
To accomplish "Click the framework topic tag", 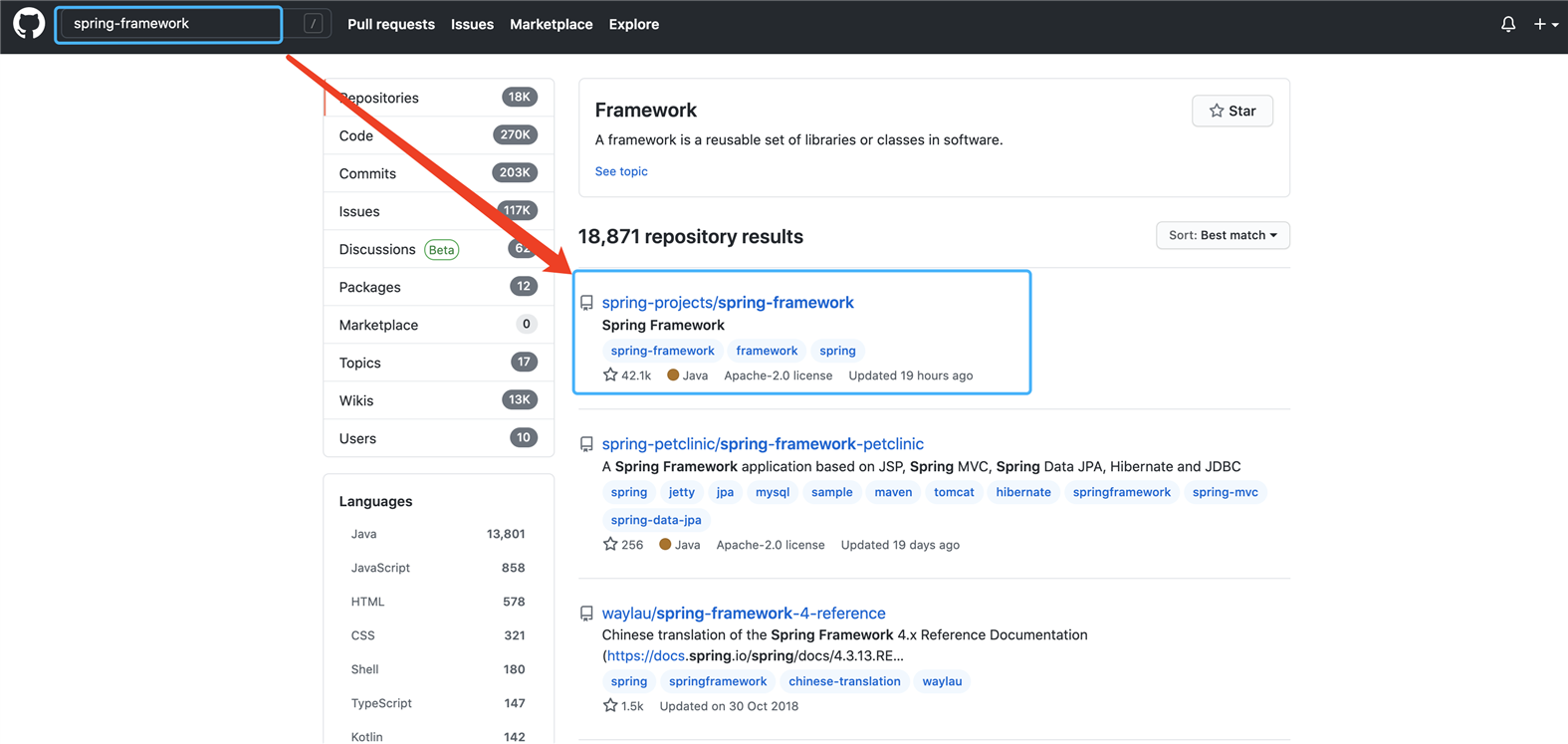I will (767, 351).
